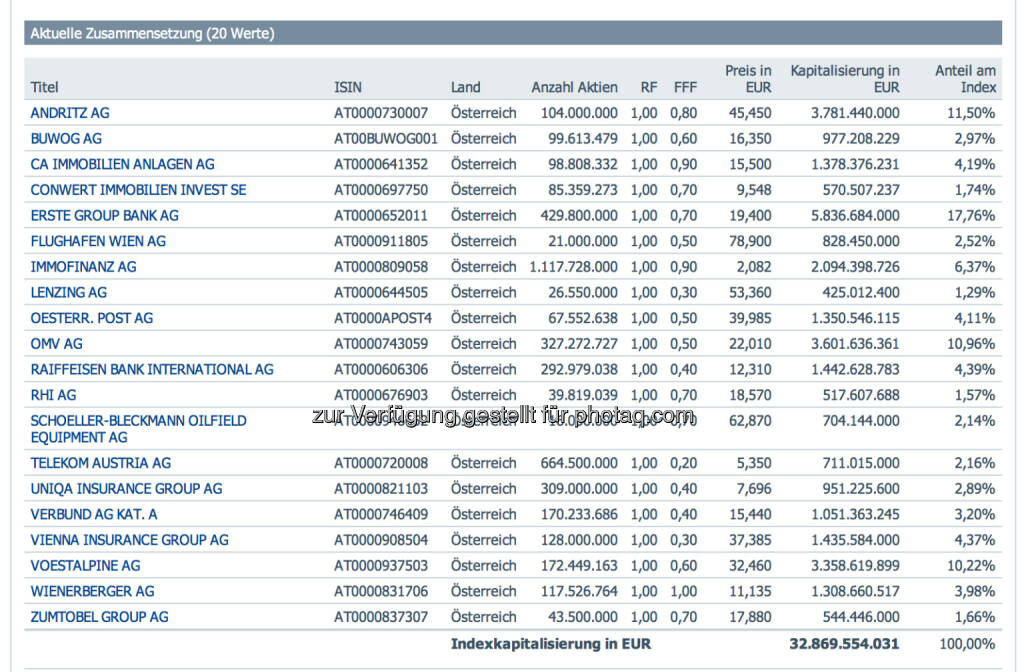This screenshot has height=672, width=1024.
Task: Open IMMOFINANZ AG stock page
Action: click(x=83, y=267)
